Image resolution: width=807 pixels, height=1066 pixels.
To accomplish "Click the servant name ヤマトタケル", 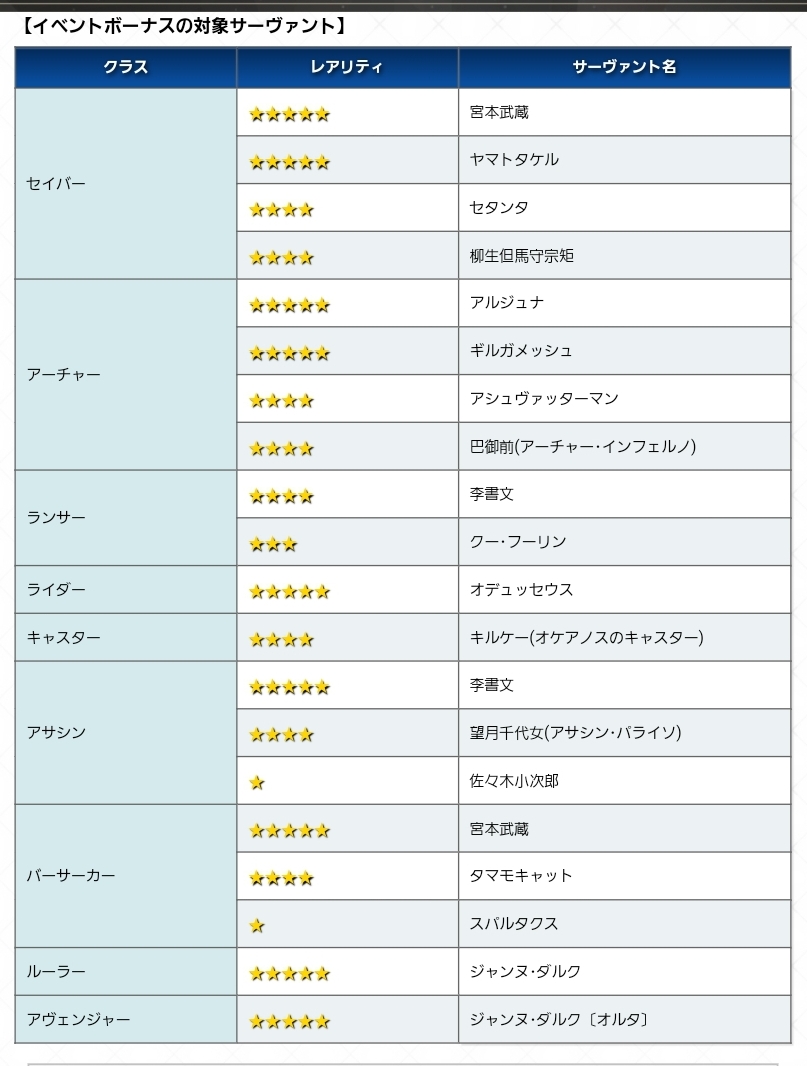I will click(x=514, y=160).
